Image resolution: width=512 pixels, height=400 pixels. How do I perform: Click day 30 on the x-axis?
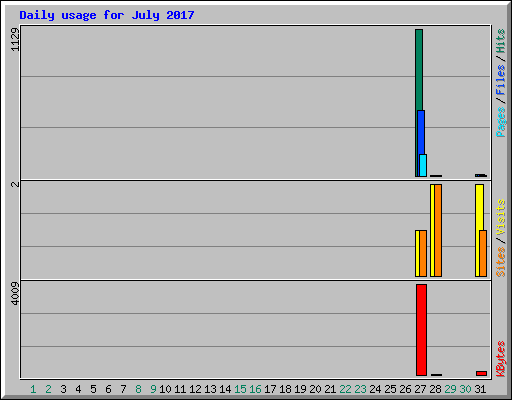pos(465,389)
